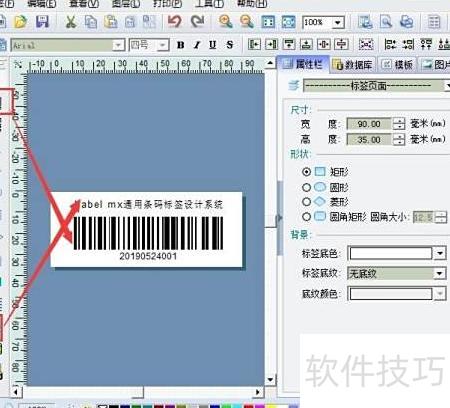The height and width of the screenshot is (408, 450).
Task: Open the 四号 font size dropdown
Action: [163, 45]
